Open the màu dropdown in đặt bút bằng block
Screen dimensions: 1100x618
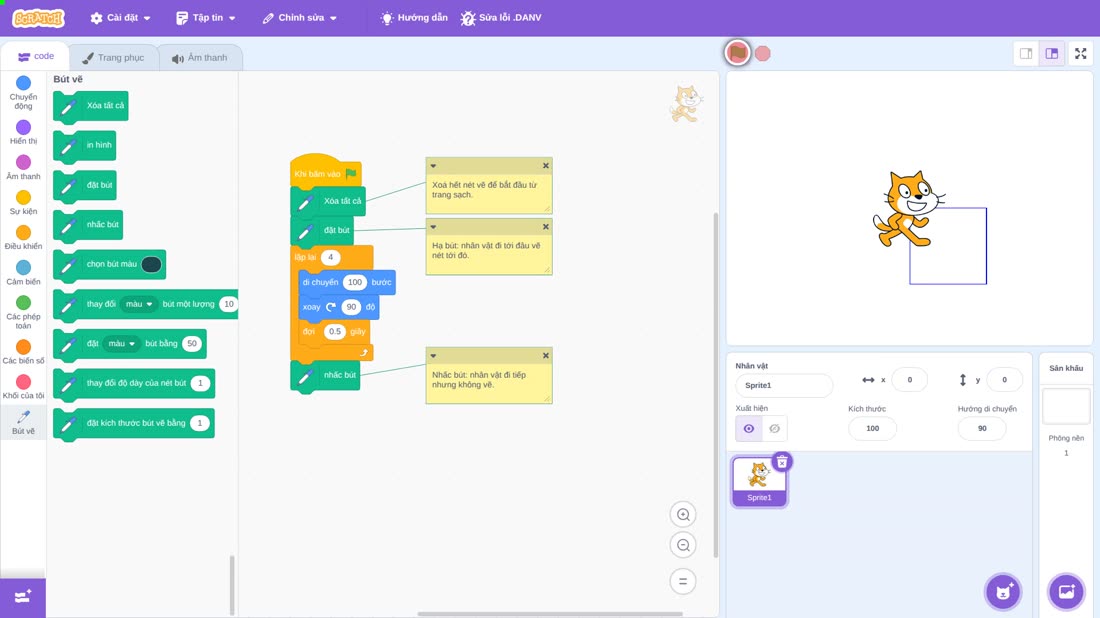(x=121, y=344)
